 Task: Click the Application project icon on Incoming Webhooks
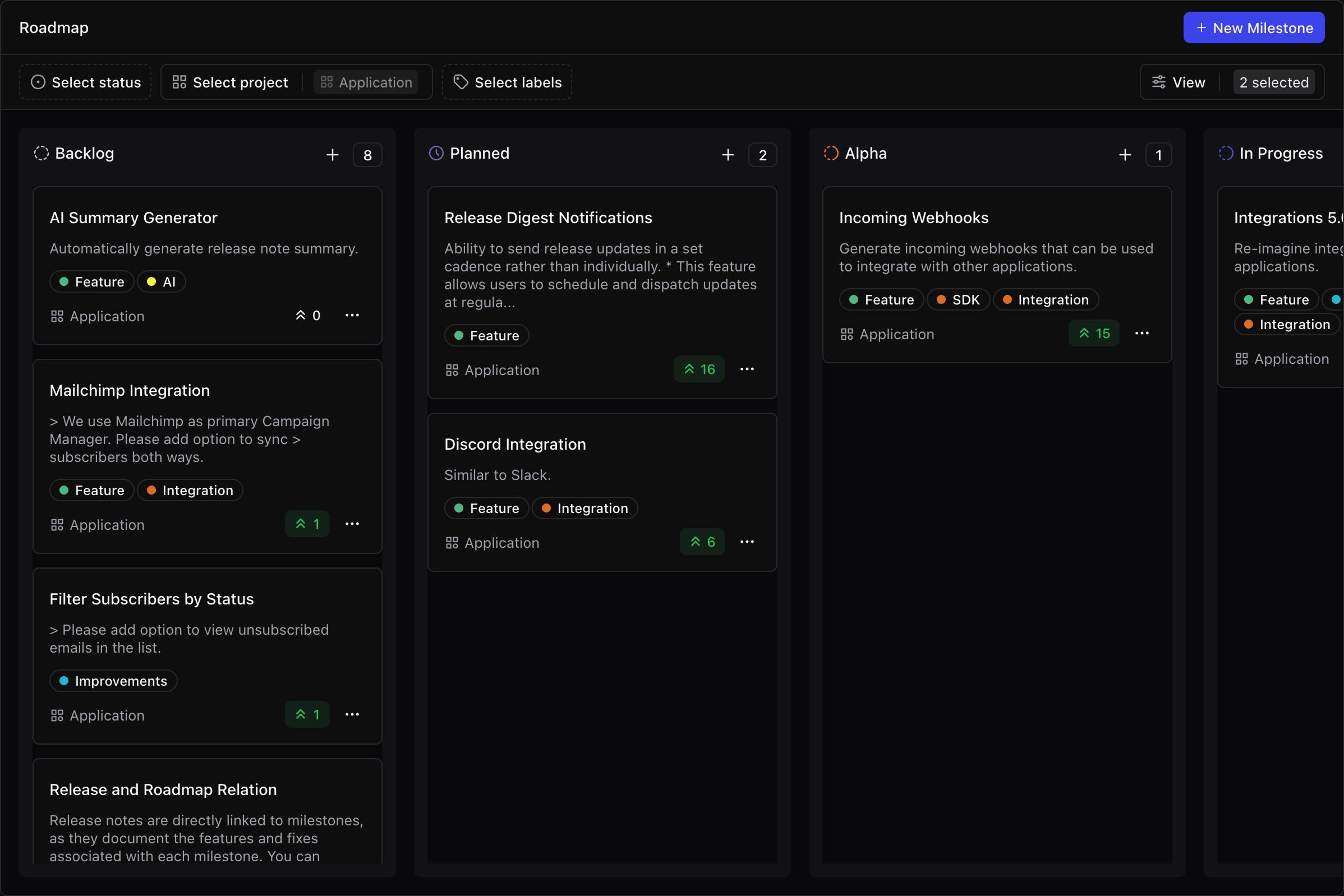[x=847, y=334]
